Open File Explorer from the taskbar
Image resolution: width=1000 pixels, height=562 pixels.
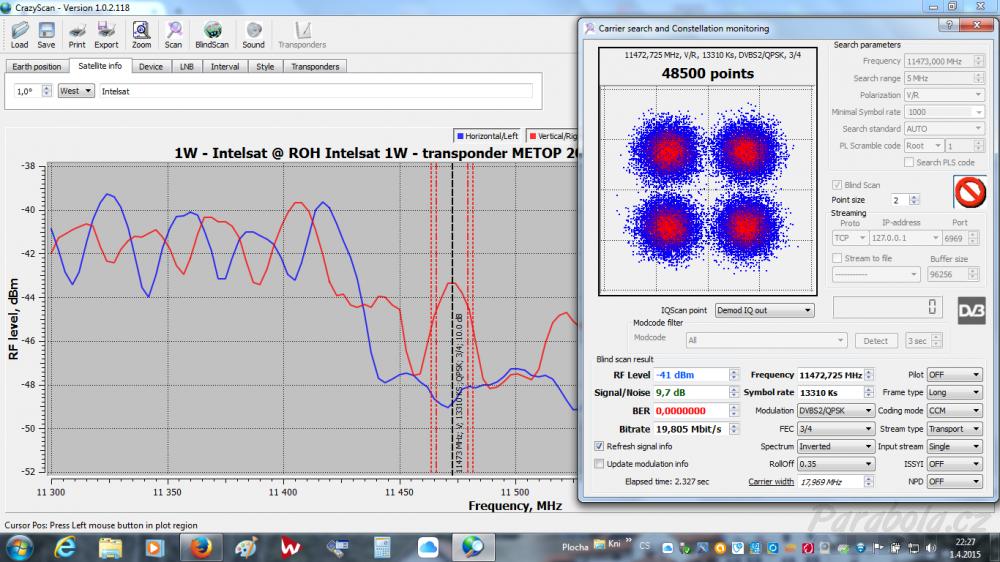pyautogui.click(x=110, y=547)
